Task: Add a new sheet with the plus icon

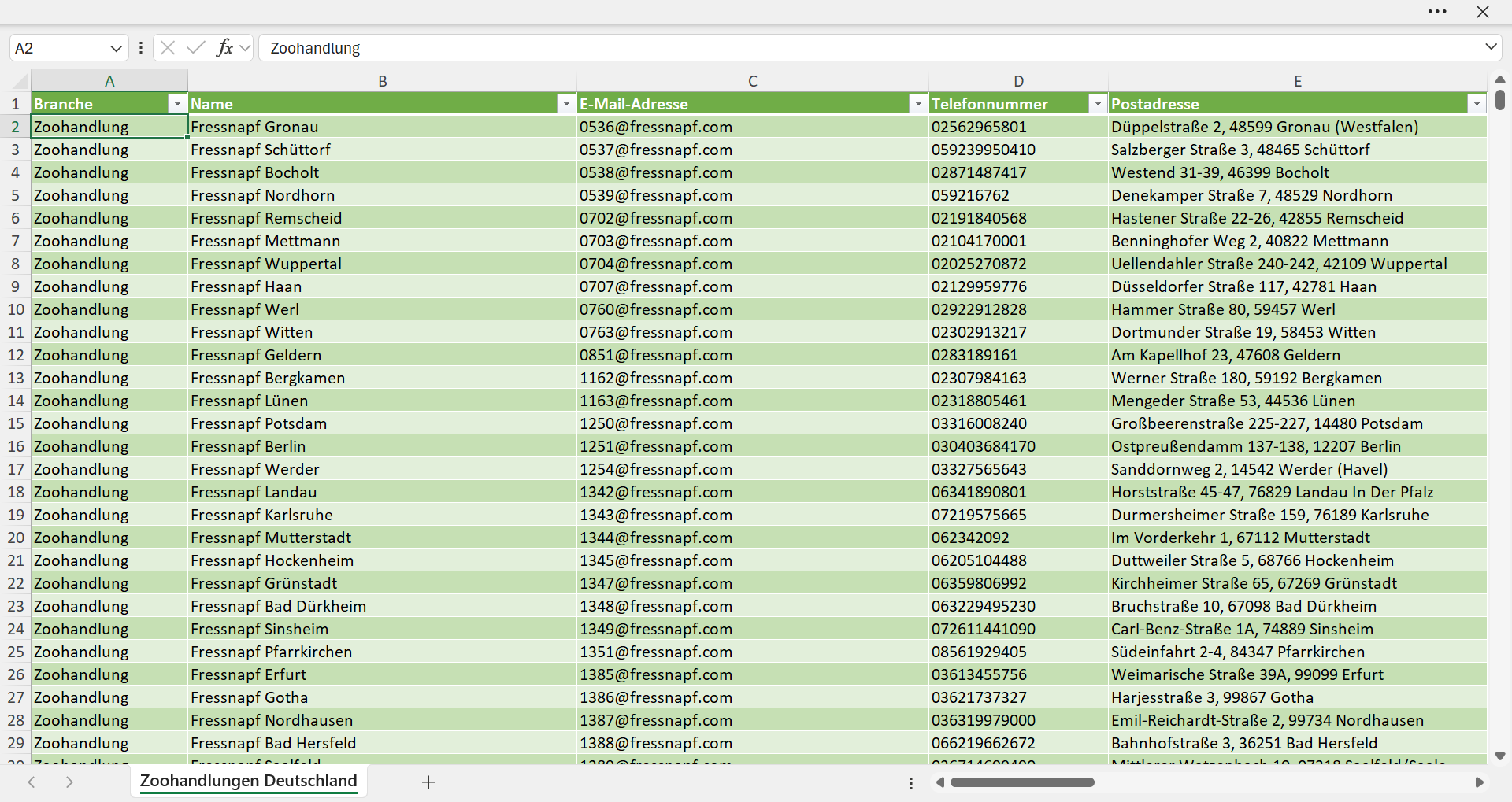Action: pyautogui.click(x=428, y=782)
